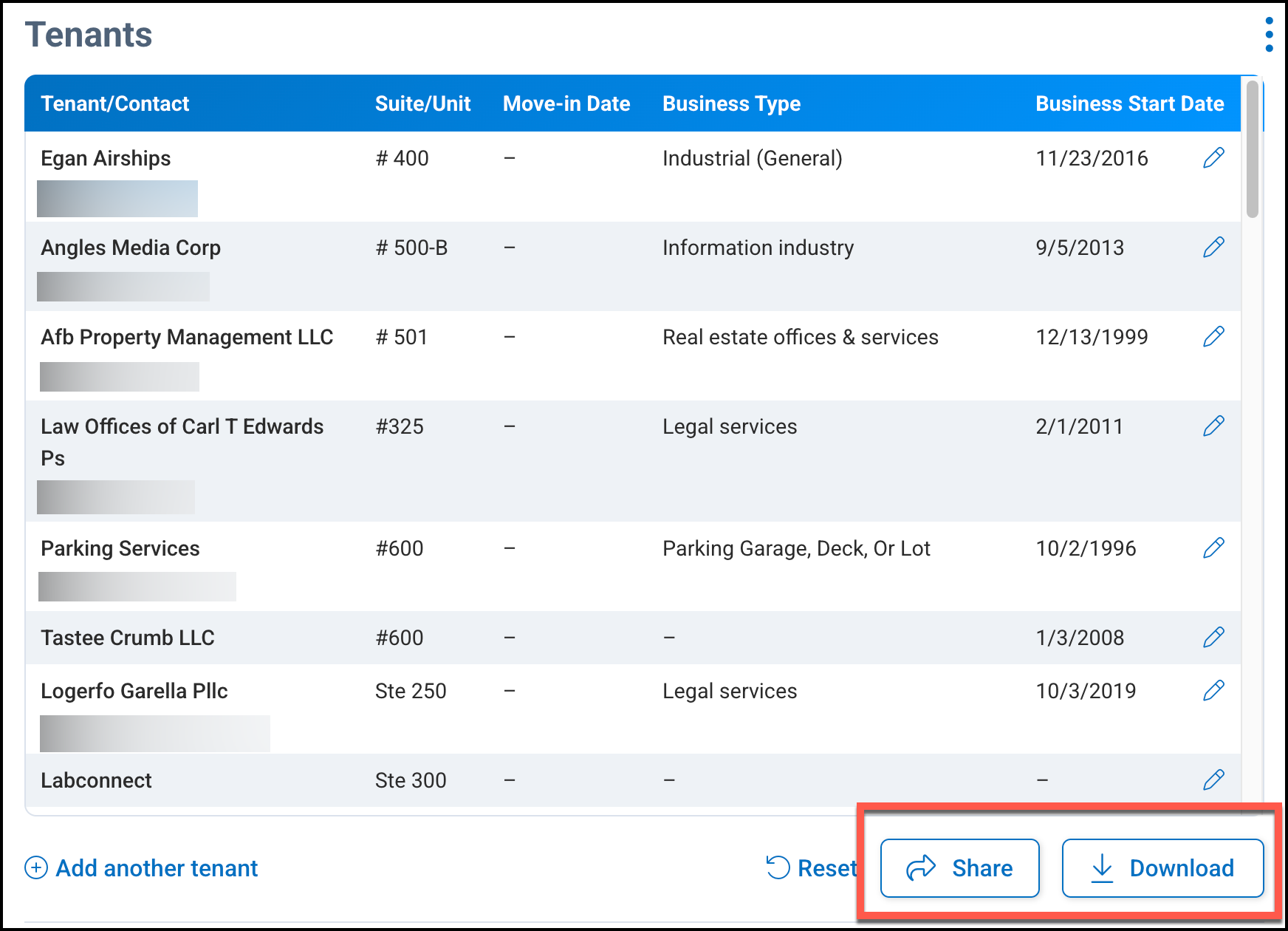Click the Egan Airships tenant name
Viewport: 1288px width, 931px height.
pos(106,158)
